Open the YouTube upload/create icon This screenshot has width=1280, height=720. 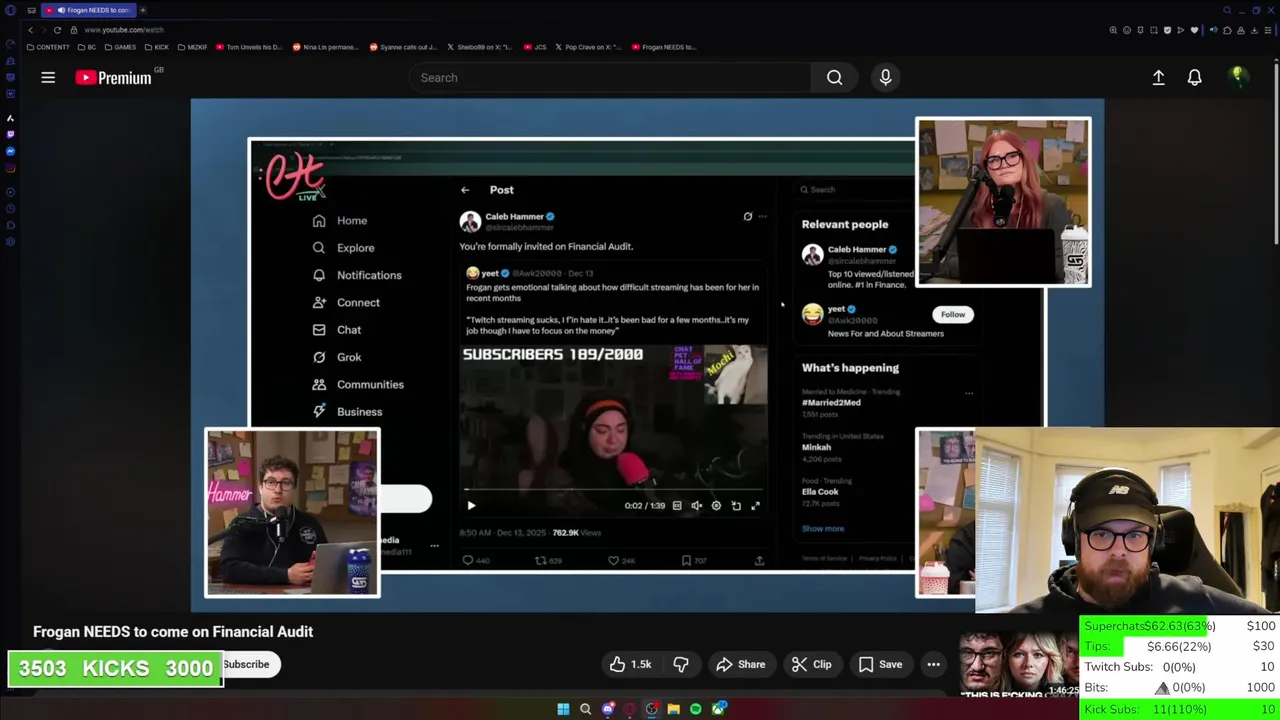(x=1158, y=77)
